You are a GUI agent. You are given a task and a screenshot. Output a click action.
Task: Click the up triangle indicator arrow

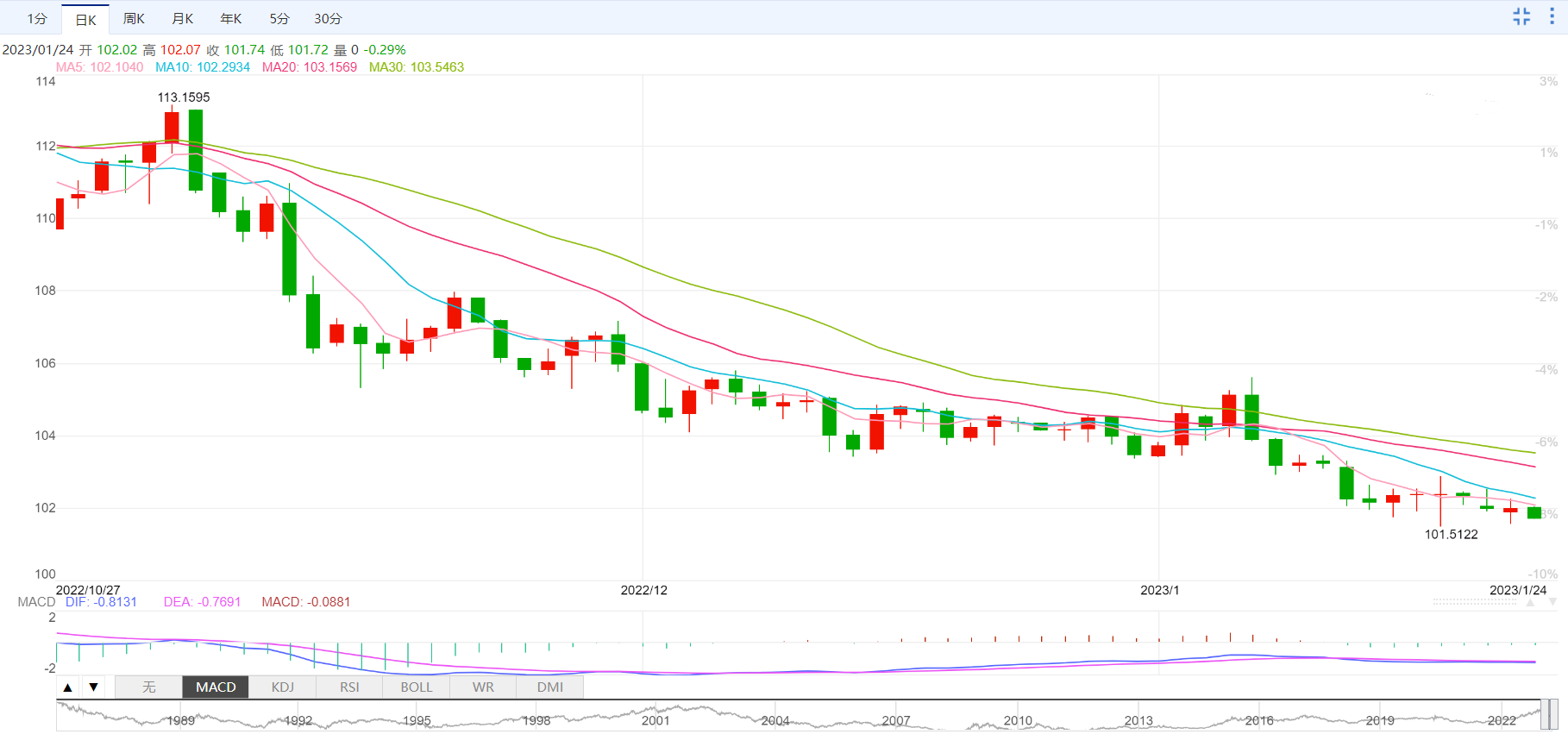[x=68, y=687]
